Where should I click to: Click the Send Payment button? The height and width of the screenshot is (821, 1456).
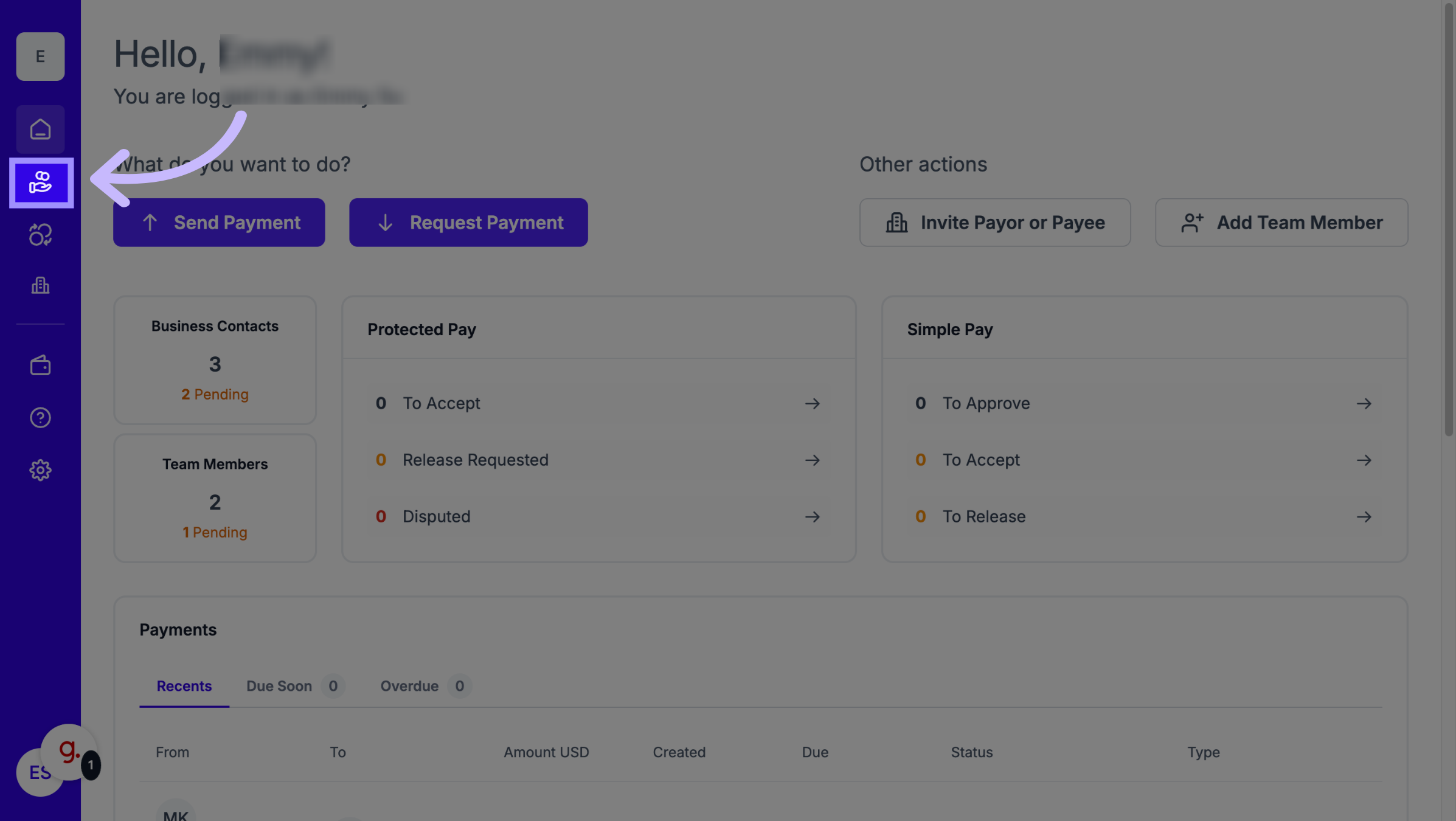click(219, 223)
